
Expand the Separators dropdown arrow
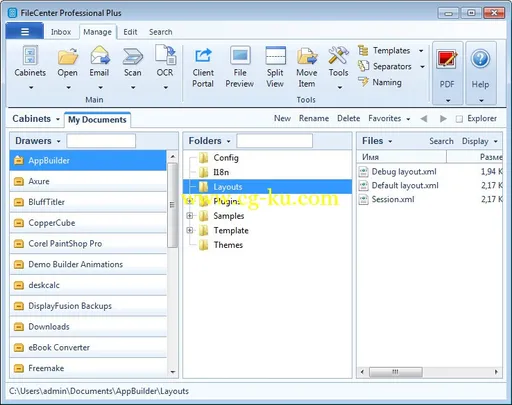(422, 67)
